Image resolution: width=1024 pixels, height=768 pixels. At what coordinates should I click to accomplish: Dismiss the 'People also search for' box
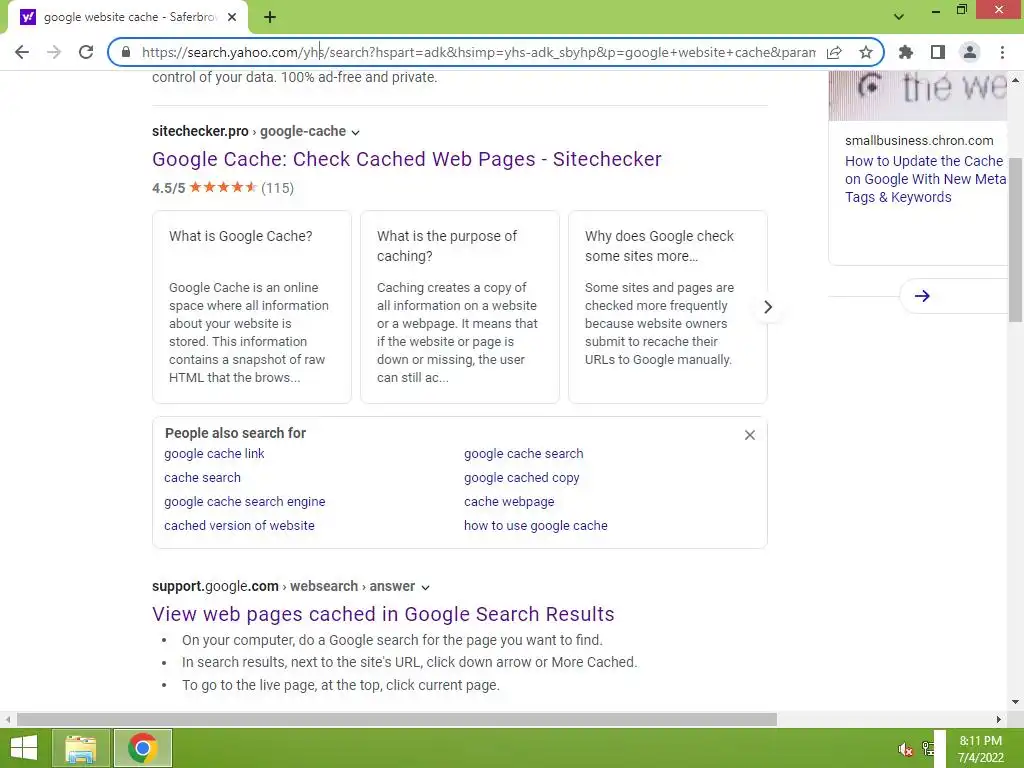pos(750,435)
